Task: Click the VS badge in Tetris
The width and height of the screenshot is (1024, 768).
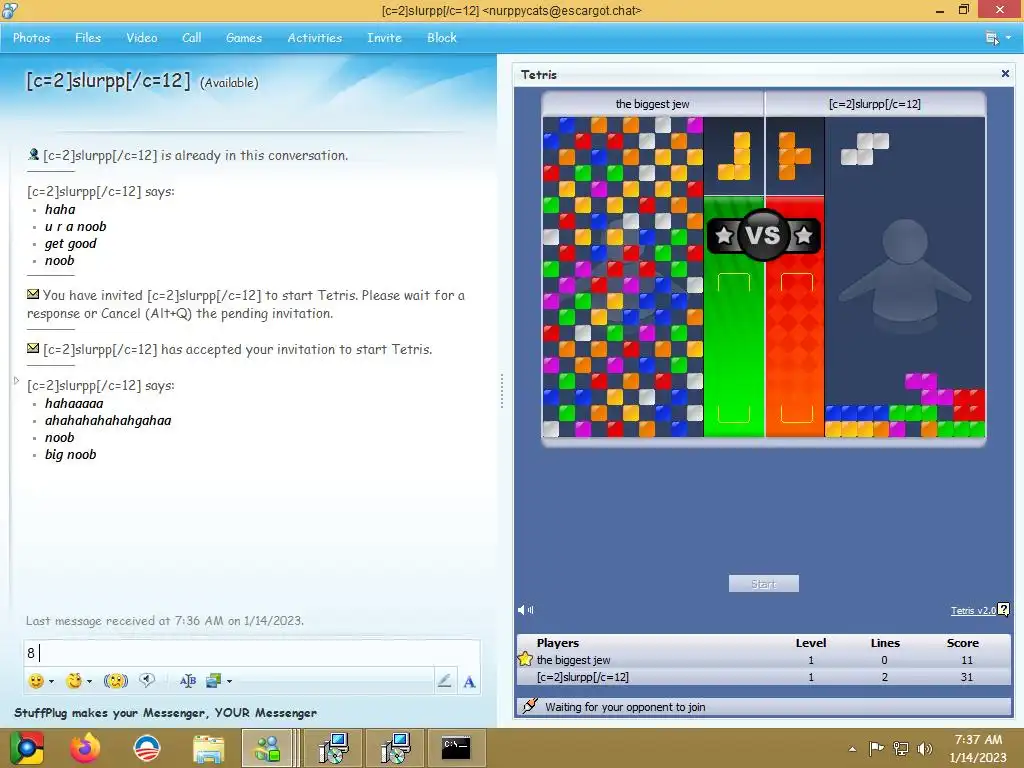Action: click(763, 235)
